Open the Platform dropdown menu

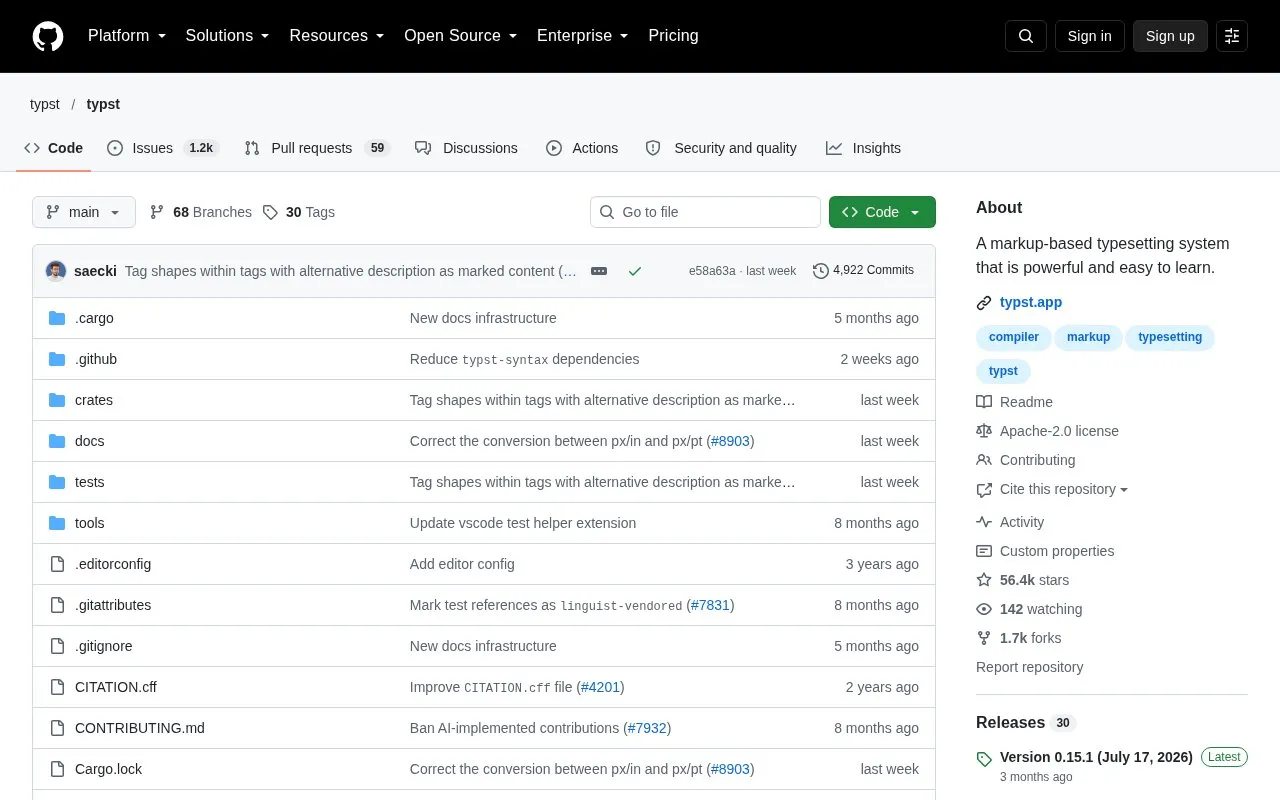126,36
